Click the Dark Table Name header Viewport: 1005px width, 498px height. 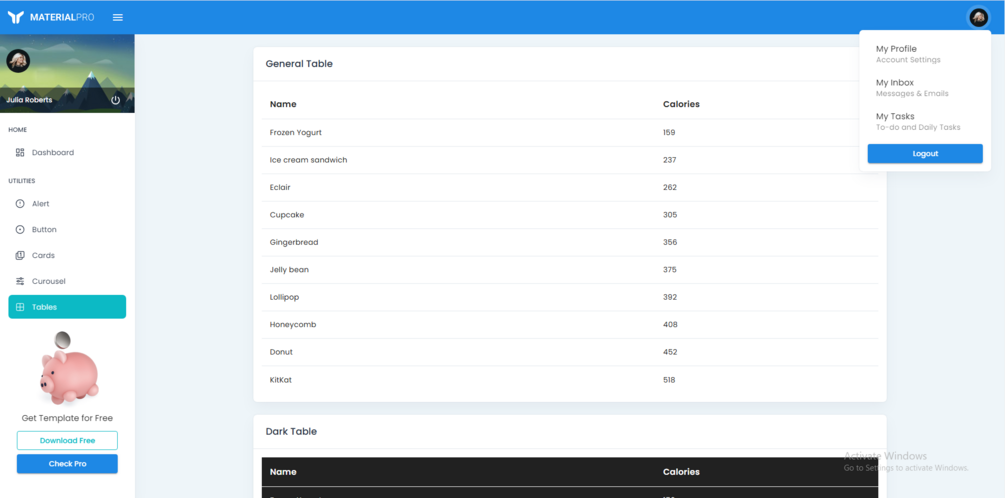coord(283,472)
